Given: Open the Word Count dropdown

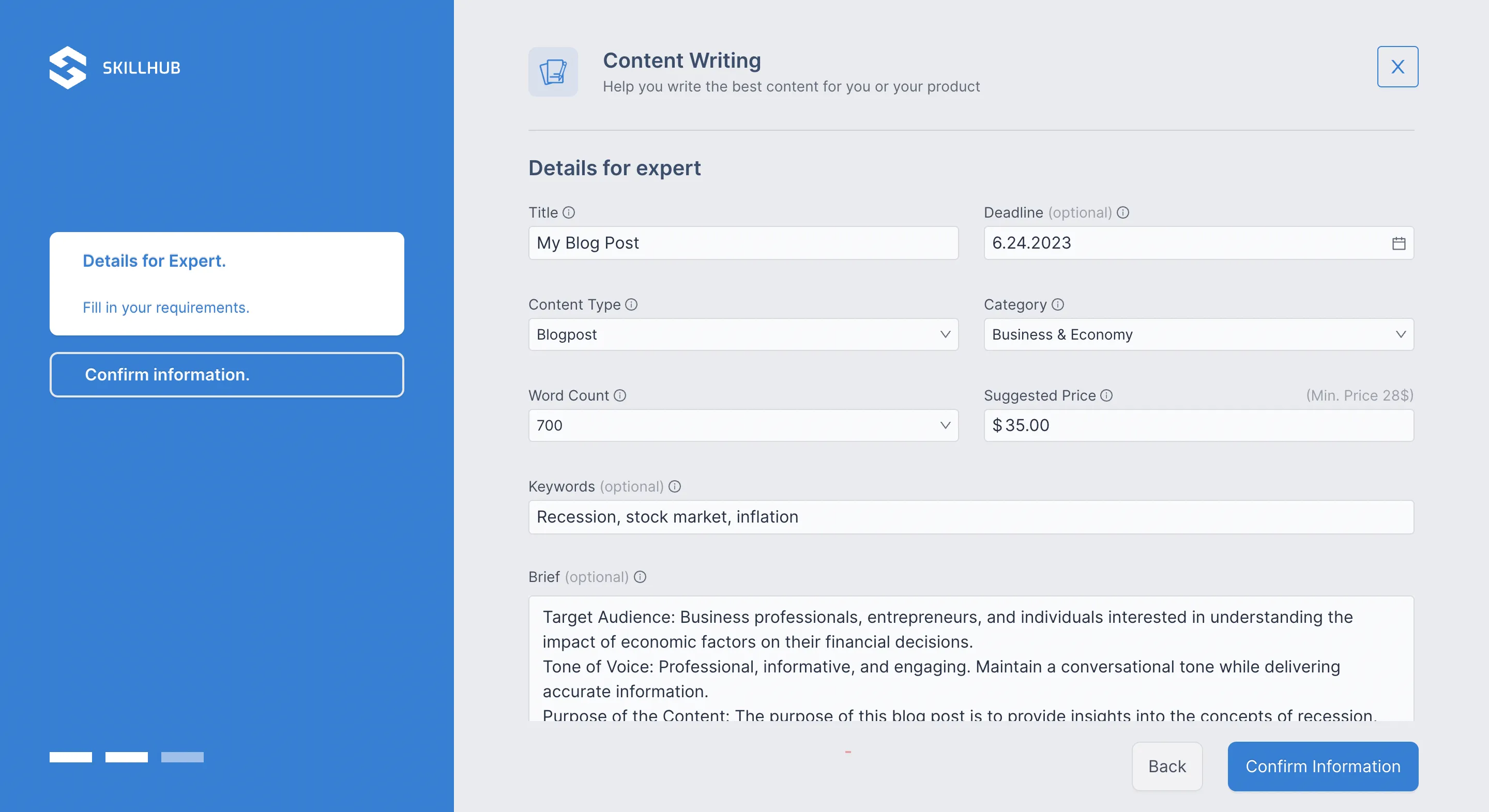Looking at the screenshot, I should click(945, 425).
